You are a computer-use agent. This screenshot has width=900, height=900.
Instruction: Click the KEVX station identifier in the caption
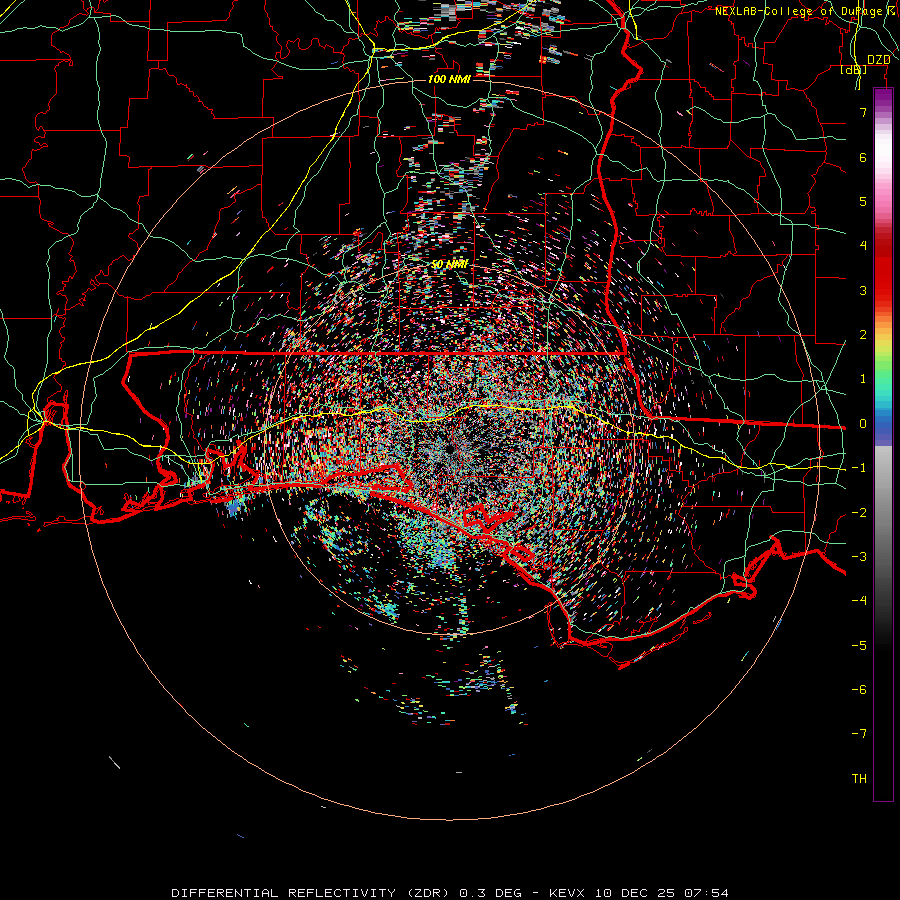coord(568,893)
